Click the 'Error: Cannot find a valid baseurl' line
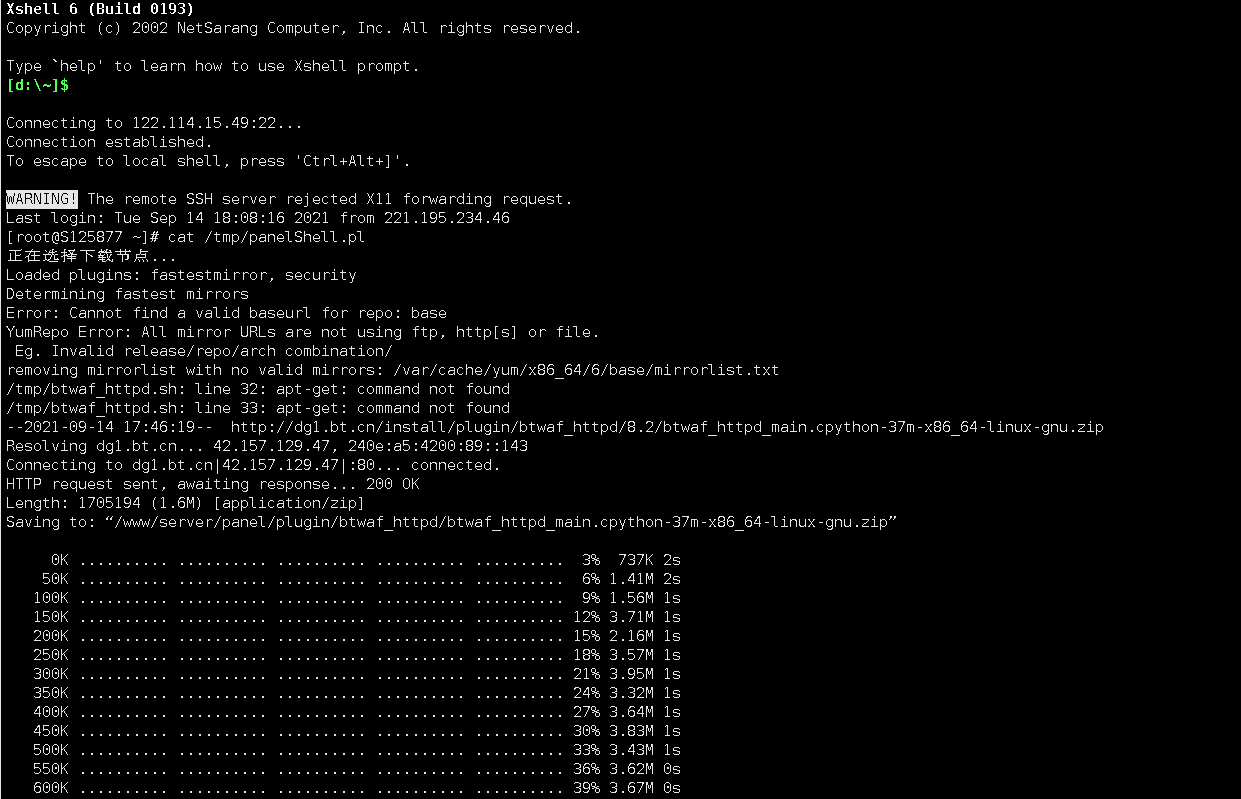Screen dimensions: 1241x799 226,313
